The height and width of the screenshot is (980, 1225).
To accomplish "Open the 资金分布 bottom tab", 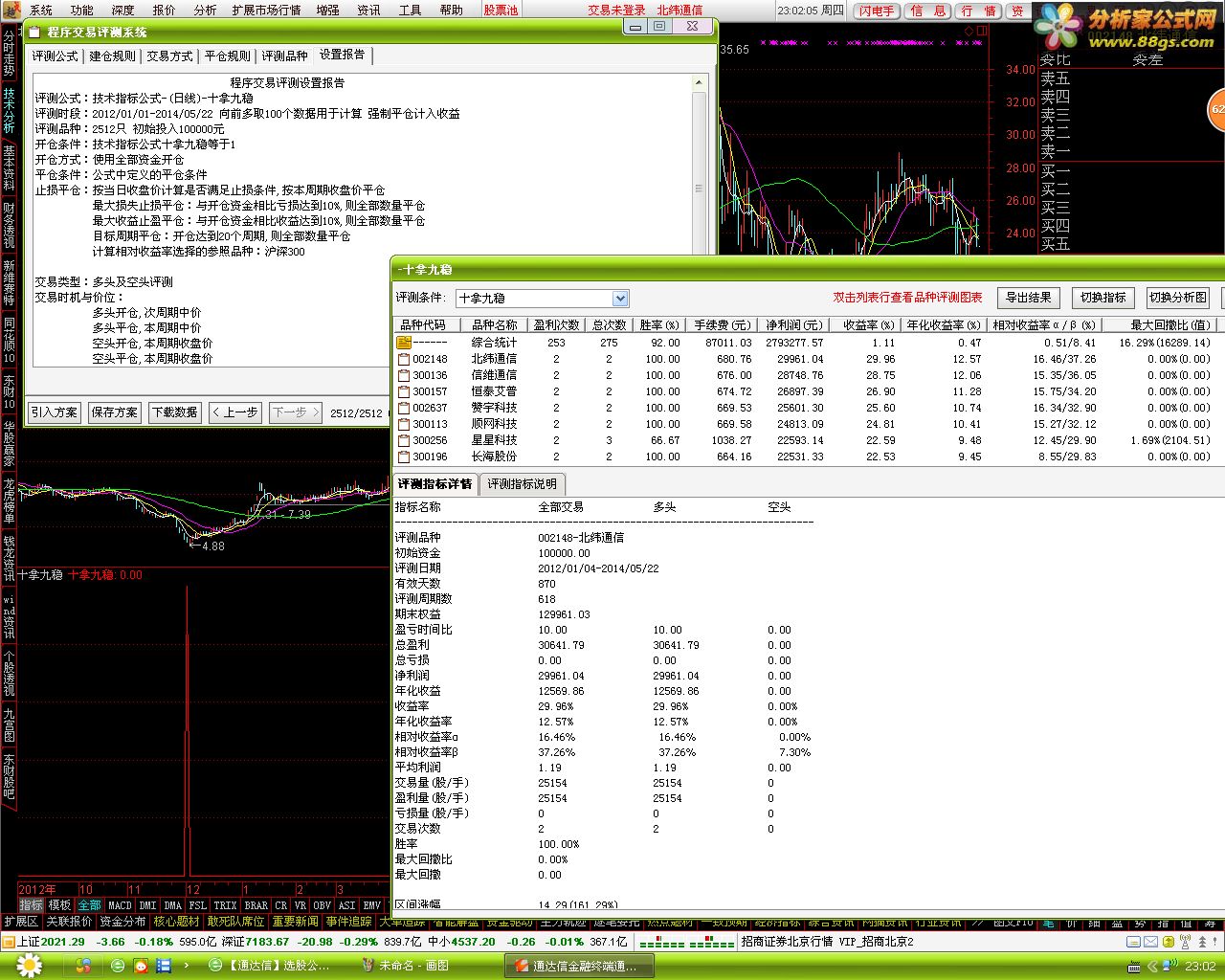I will [x=122, y=922].
